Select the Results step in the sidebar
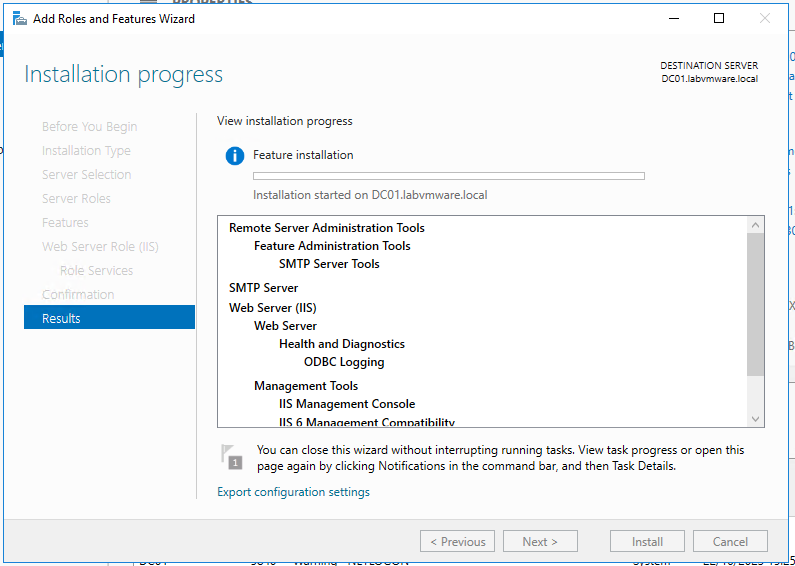The height and width of the screenshot is (566, 795). [x=110, y=319]
